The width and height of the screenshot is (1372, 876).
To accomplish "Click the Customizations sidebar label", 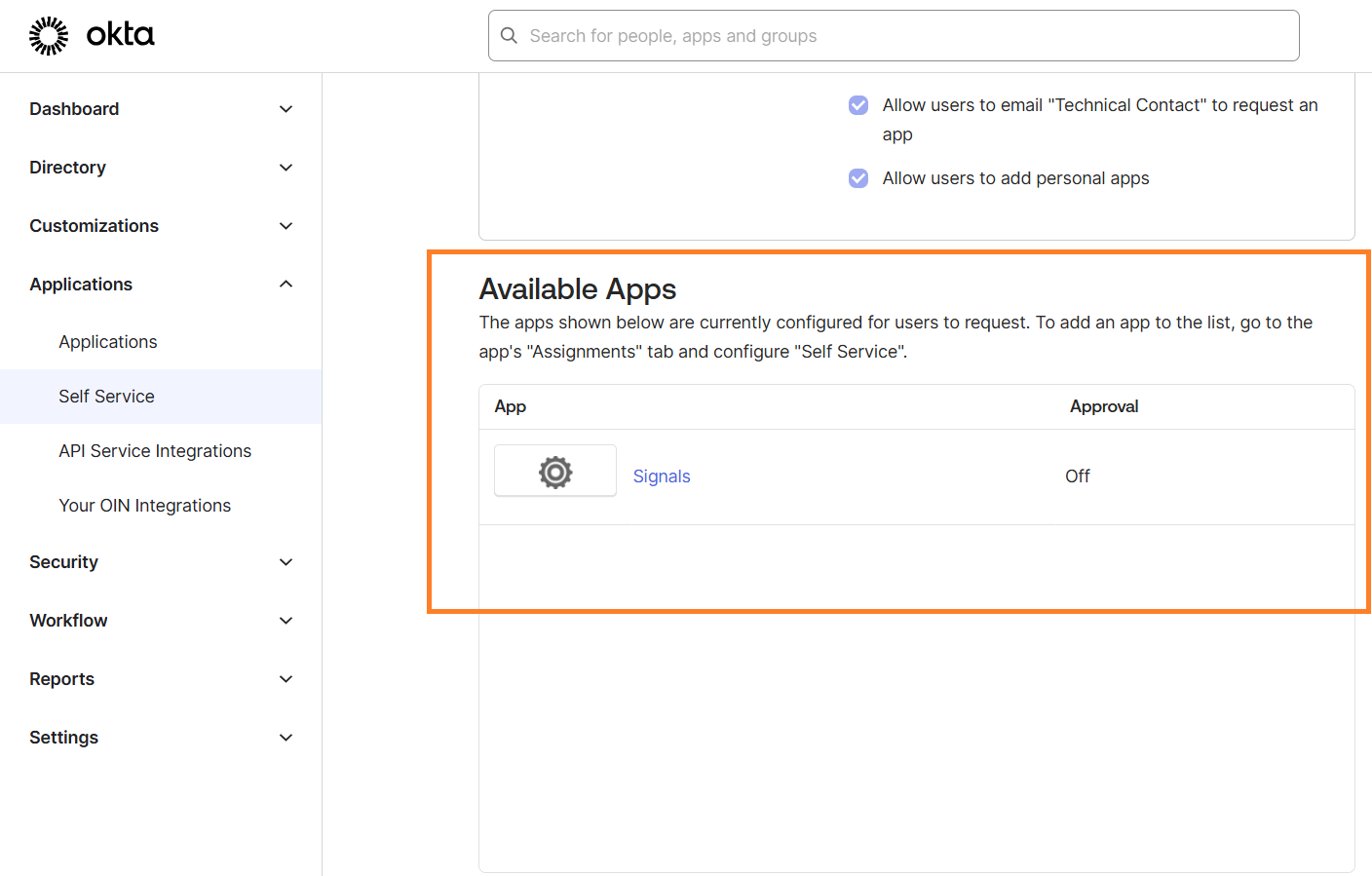I will coord(94,226).
